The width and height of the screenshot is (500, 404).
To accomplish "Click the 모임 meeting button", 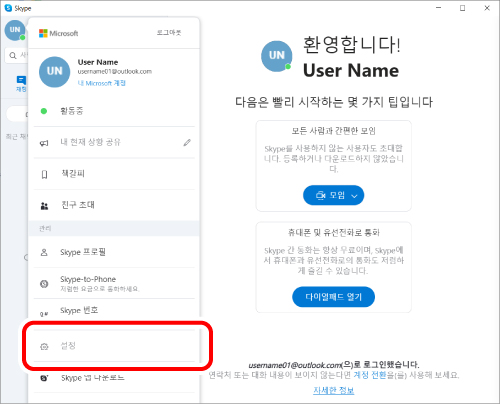I will 333,195.
